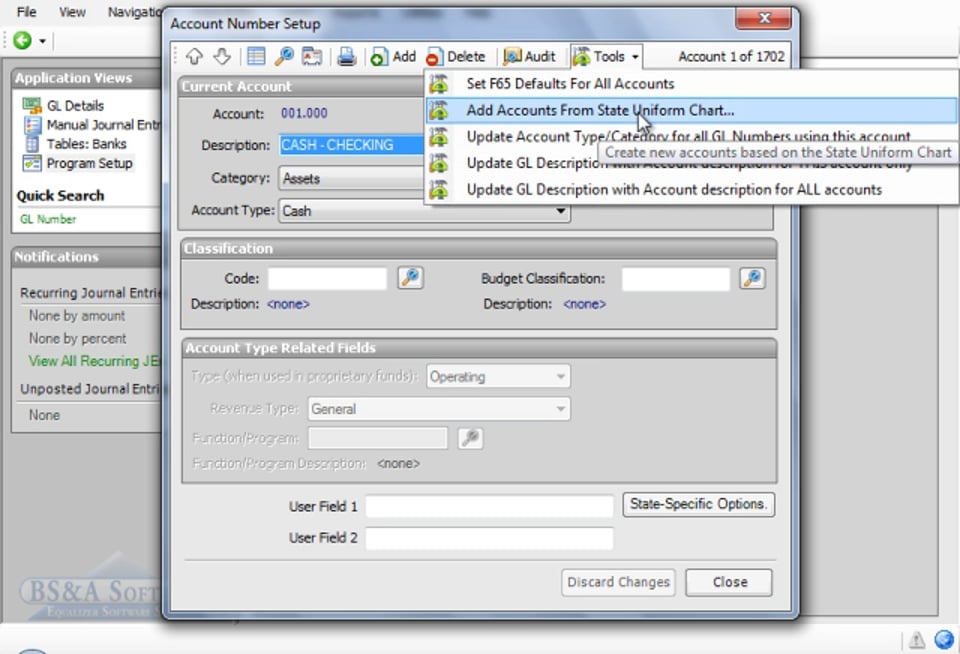
Task: Open the File menu
Action: click(26, 12)
